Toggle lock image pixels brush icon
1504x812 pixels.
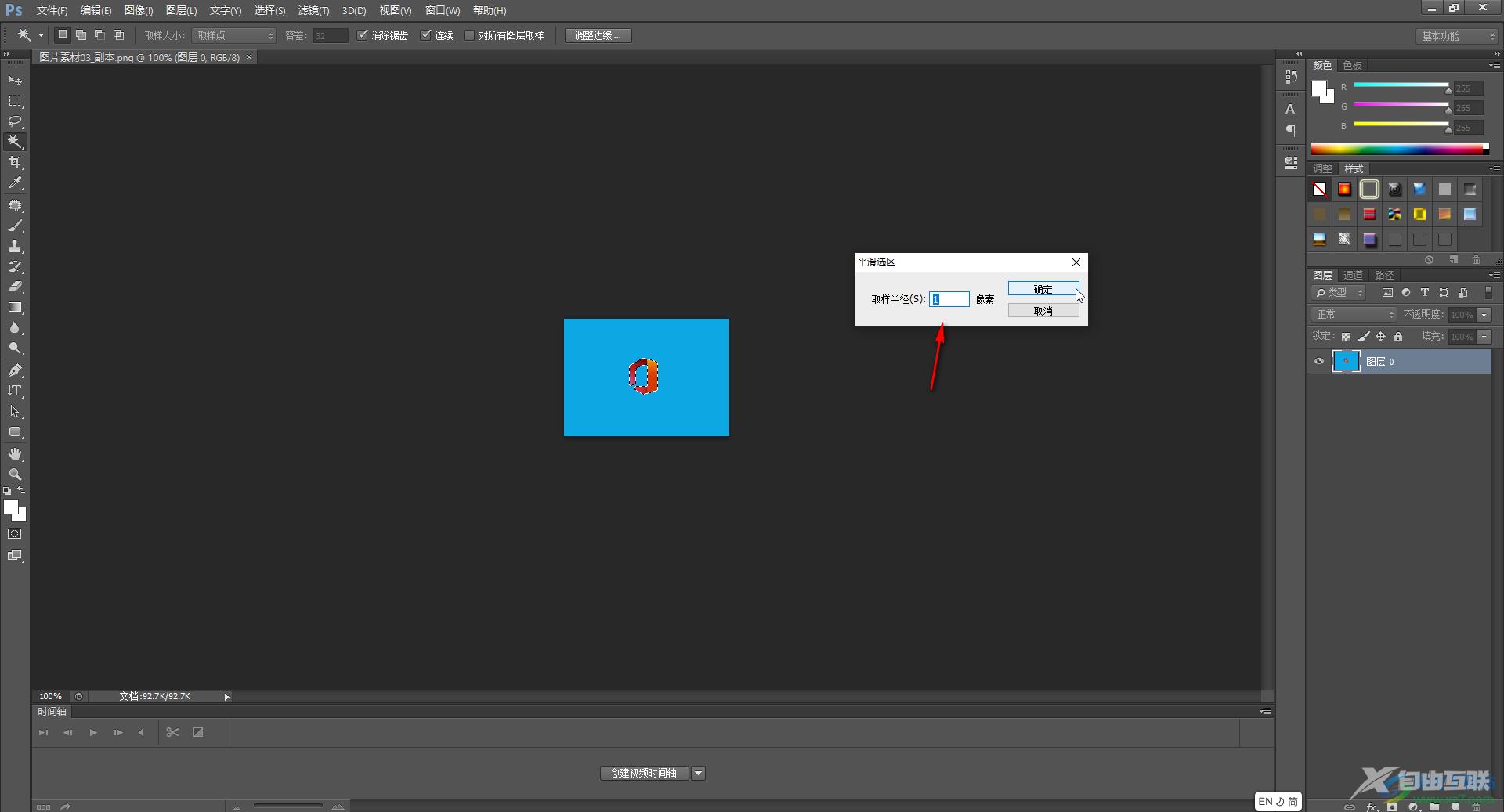(1363, 337)
